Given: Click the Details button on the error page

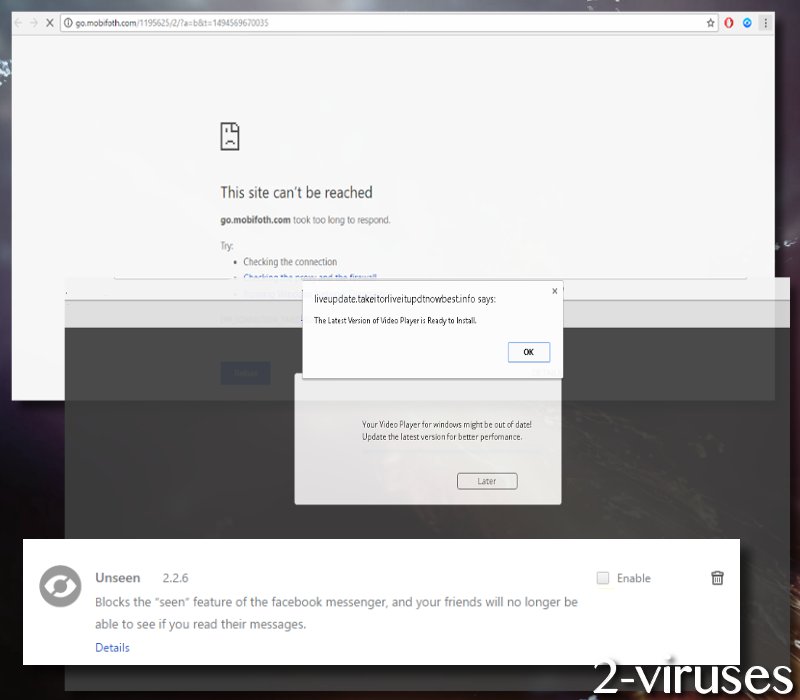Looking at the screenshot, I should pyautogui.click(x=246, y=373).
